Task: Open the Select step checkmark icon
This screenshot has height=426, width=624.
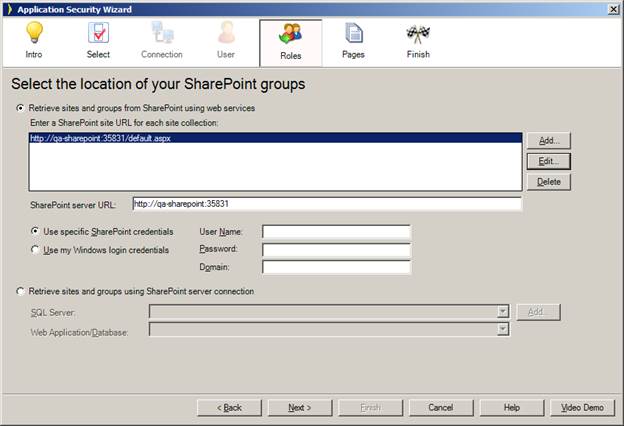Action: [x=98, y=32]
